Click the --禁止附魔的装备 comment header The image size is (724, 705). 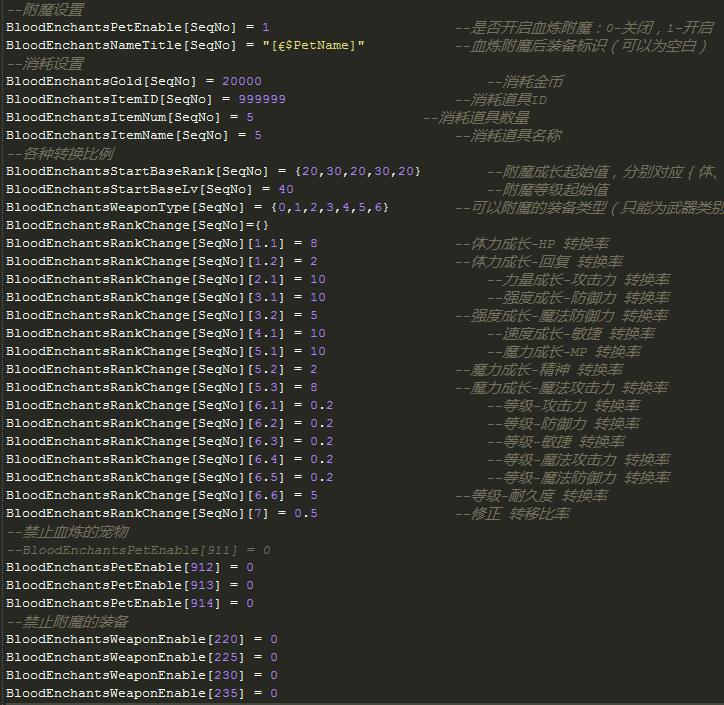click(67, 621)
